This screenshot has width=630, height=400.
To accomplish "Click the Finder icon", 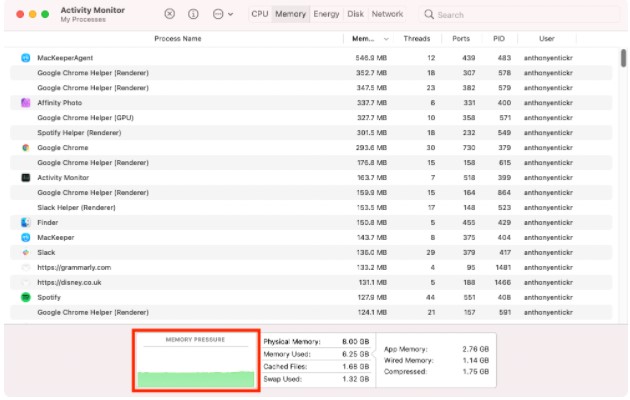I will point(26,222).
